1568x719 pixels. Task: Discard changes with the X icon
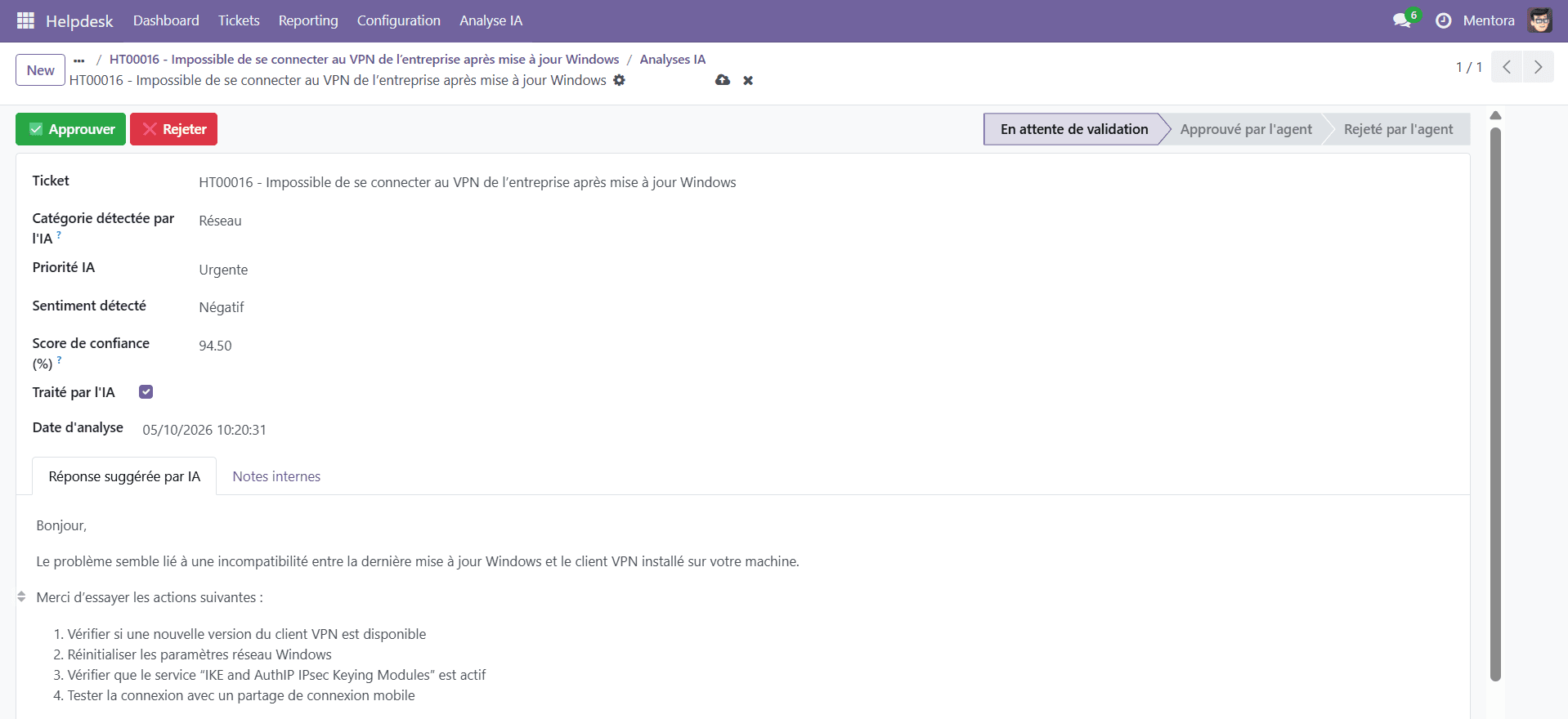[x=748, y=80]
